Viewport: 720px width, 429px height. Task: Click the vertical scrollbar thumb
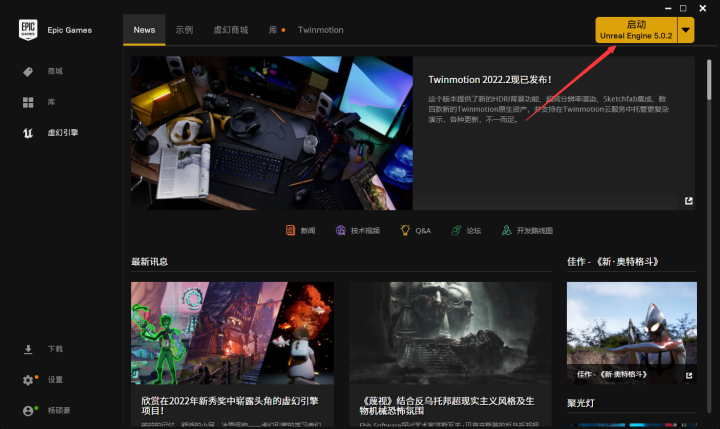[x=709, y=79]
